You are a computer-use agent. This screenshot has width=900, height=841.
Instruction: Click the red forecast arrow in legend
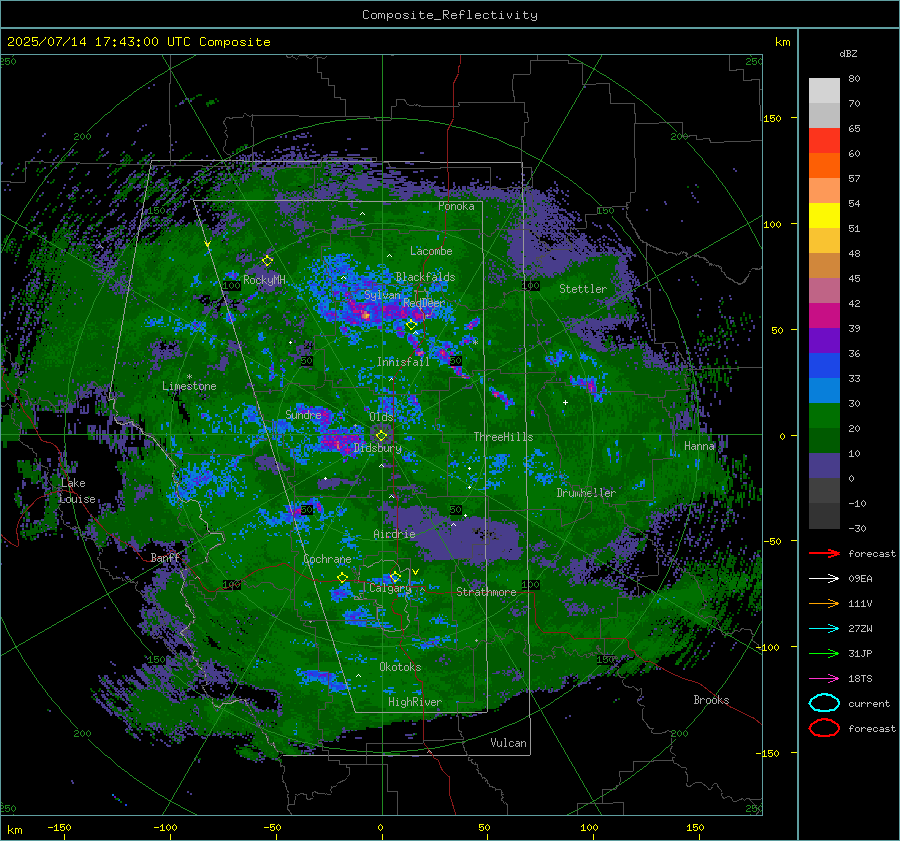point(824,553)
